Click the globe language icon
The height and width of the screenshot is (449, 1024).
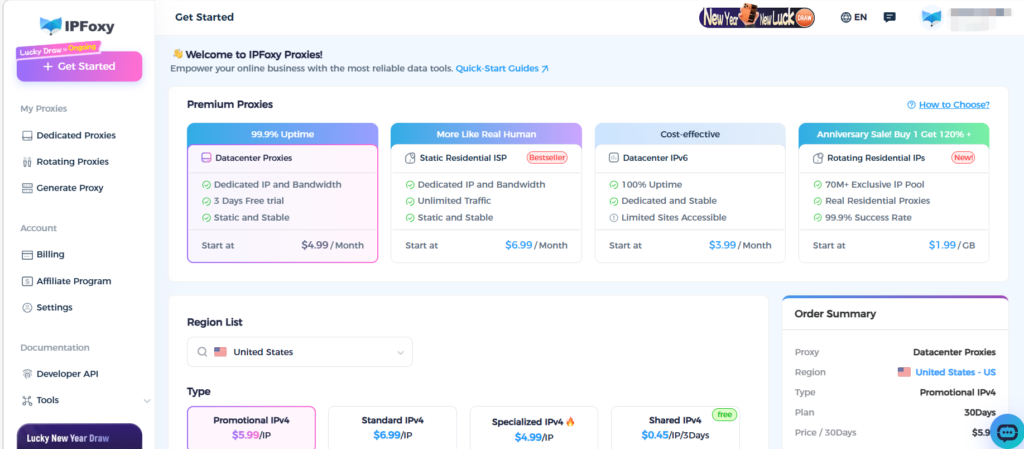[x=846, y=17]
